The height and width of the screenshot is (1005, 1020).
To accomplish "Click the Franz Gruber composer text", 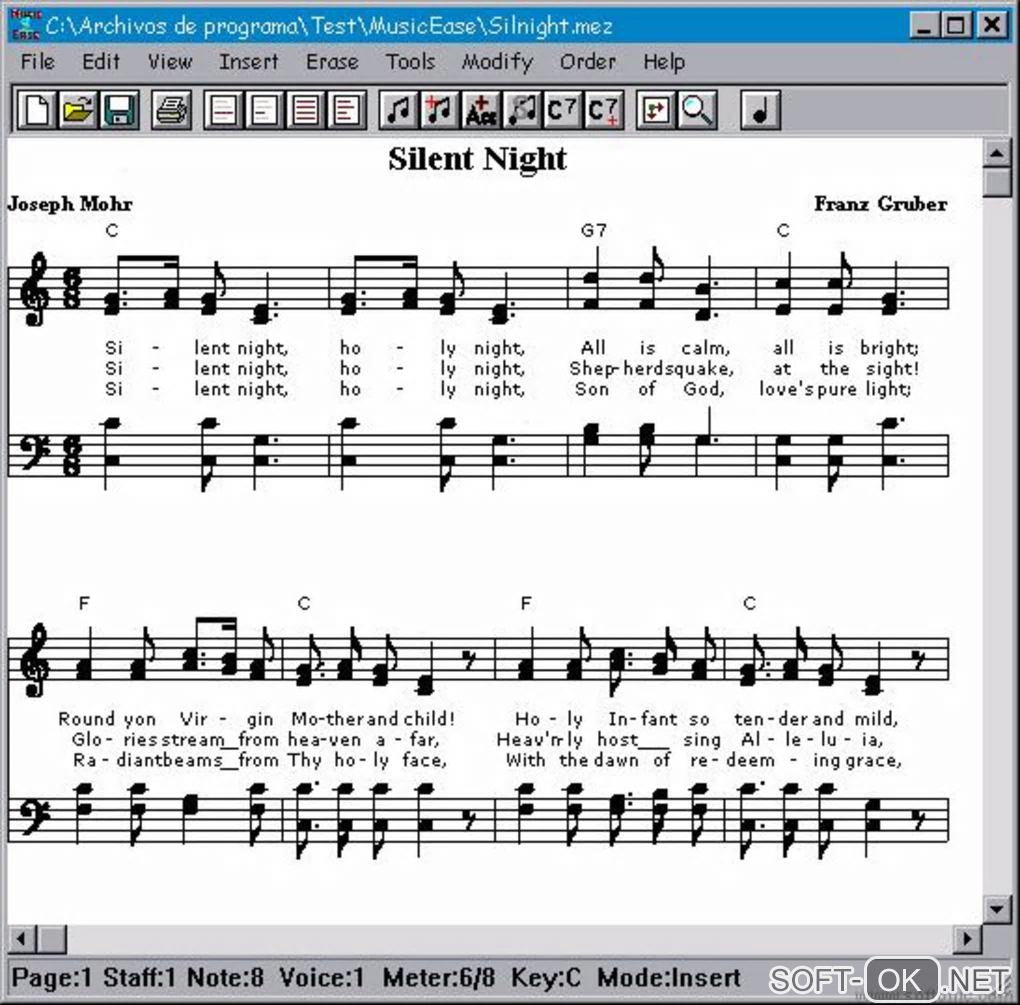I will pos(881,204).
